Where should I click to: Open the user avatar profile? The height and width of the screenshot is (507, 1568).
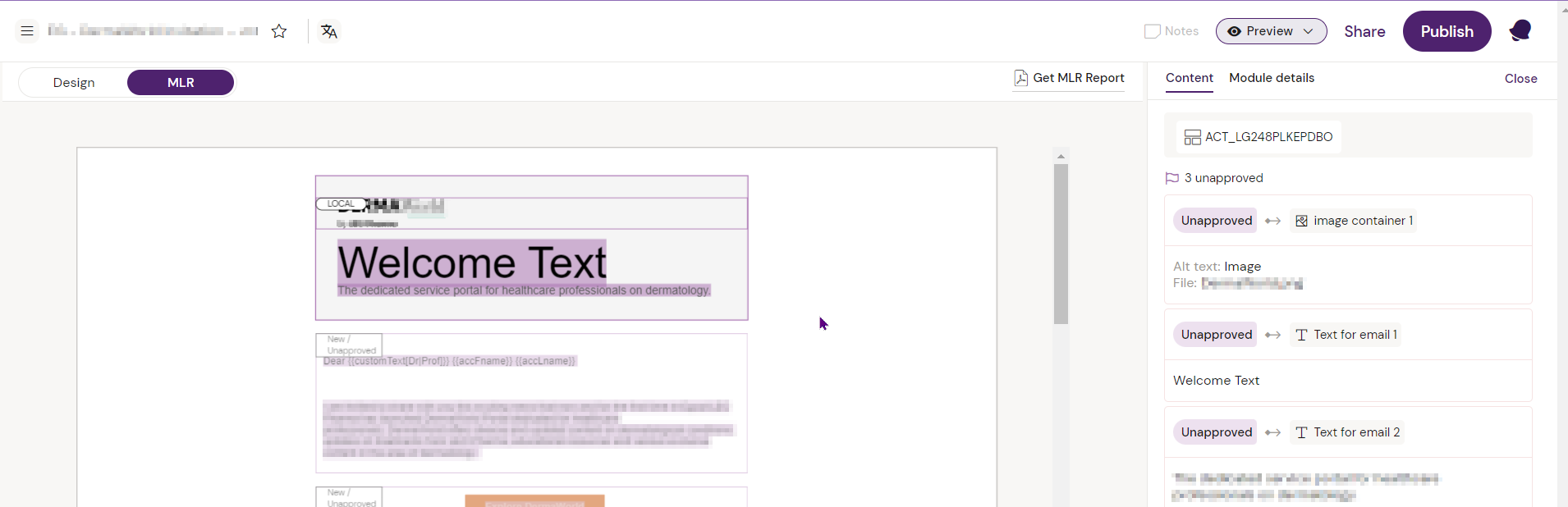[x=1520, y=31]
